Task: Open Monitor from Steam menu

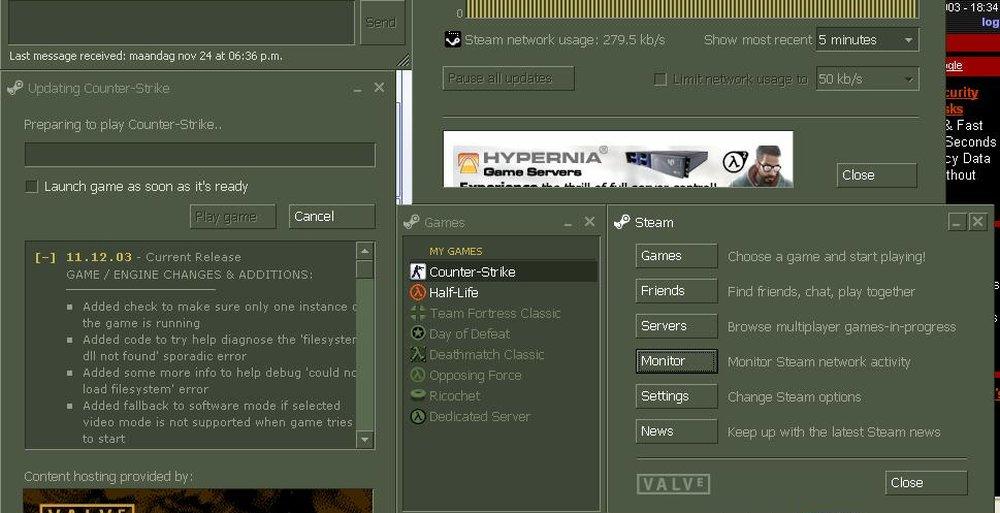Action: click(x=677, y=361)
